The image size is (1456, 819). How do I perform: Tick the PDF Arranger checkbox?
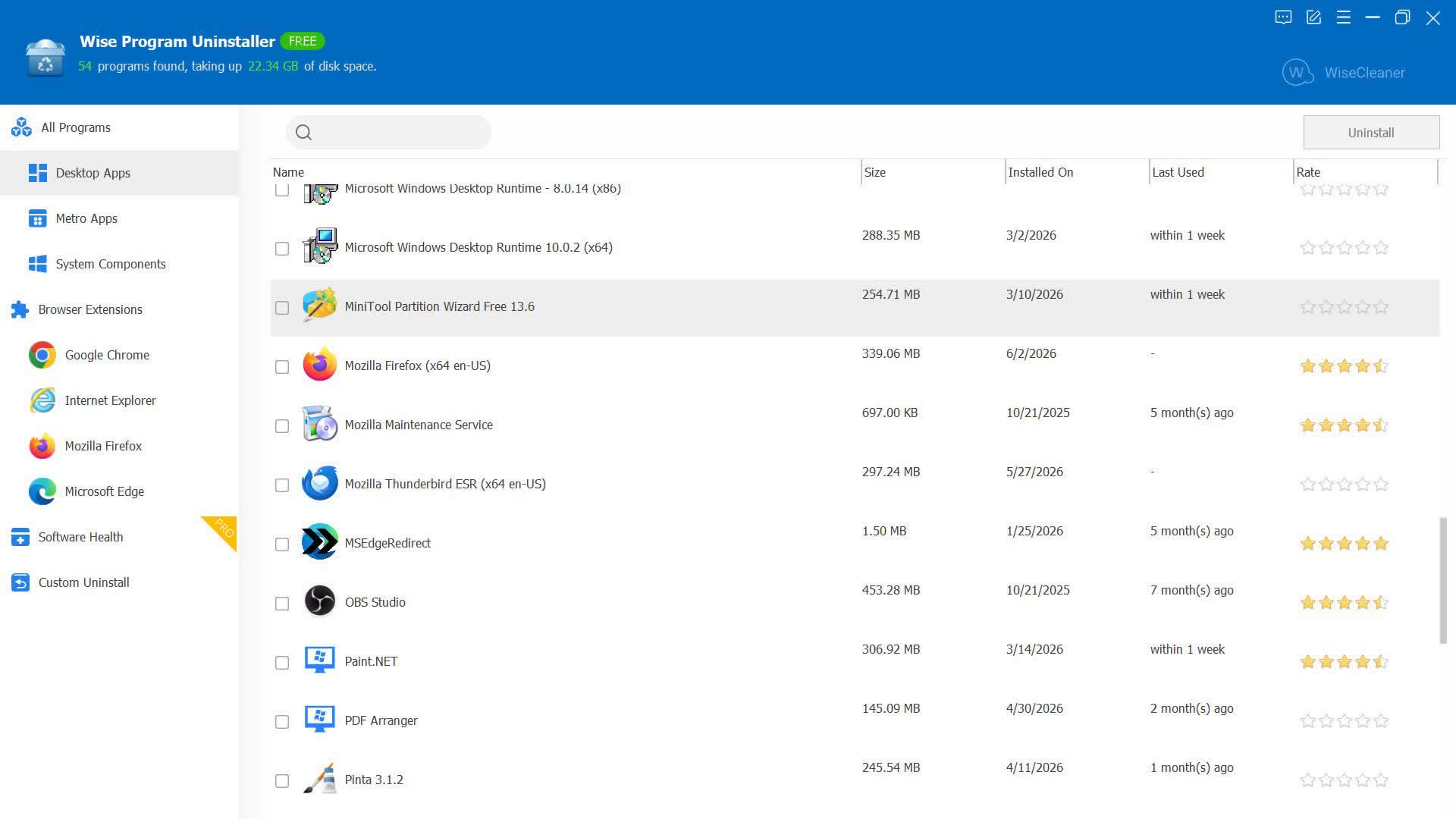(x=282, y=722)
